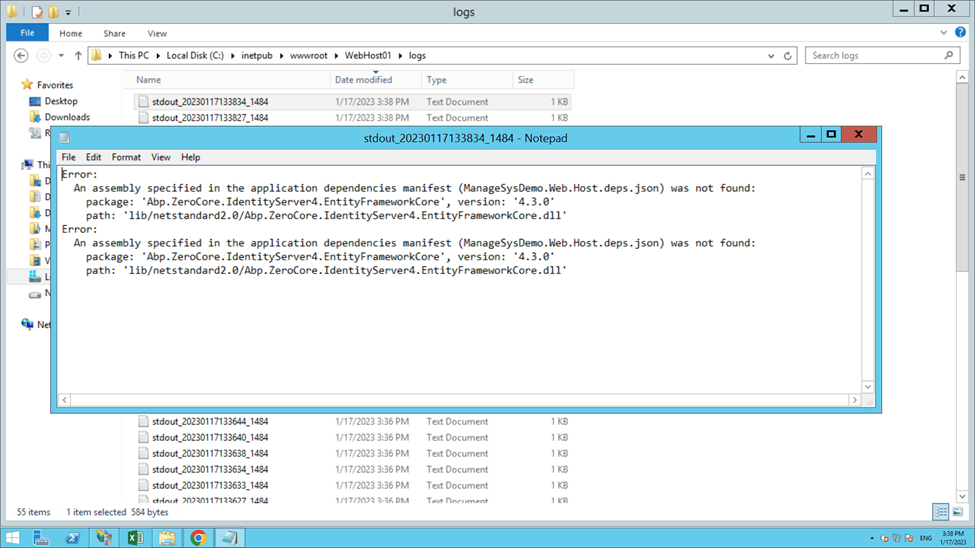Open IIS Manager taskbar icon
The width and height of the screenshot is (975, 548).
(104, 537)
